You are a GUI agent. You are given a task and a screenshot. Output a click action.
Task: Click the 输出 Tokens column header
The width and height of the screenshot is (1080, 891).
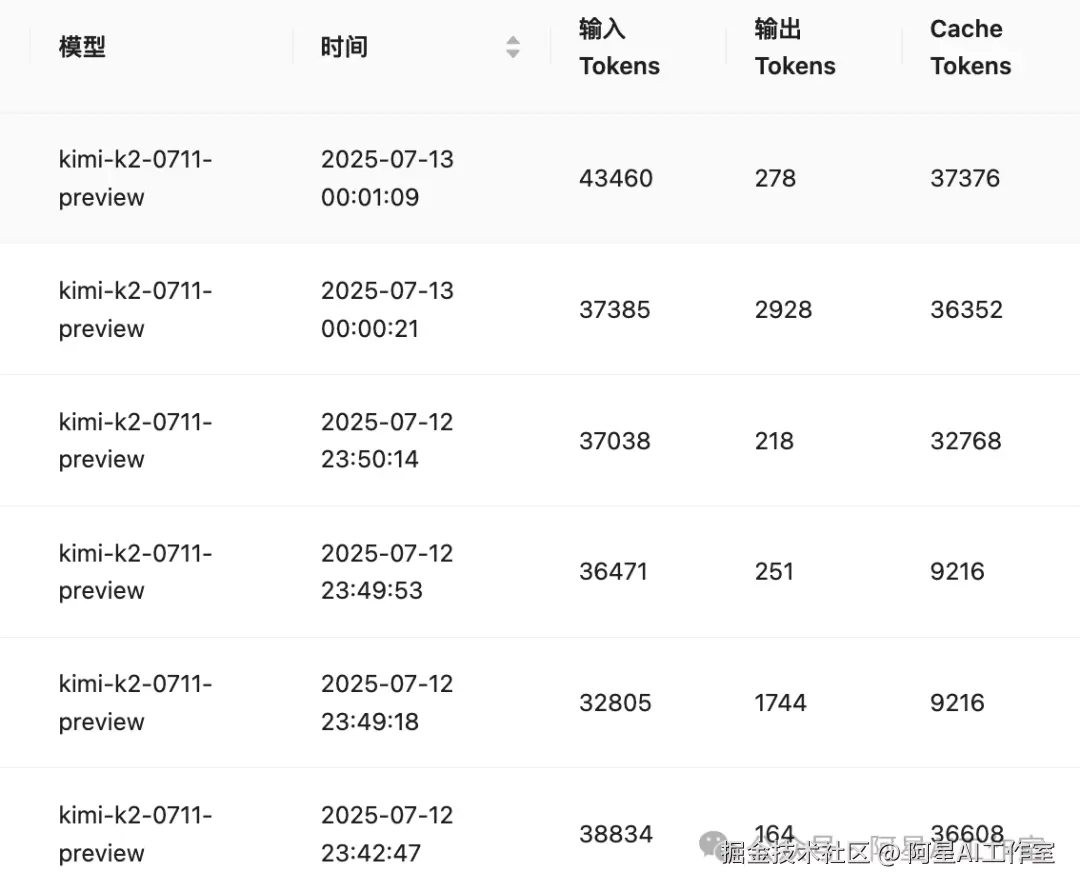(x=795, y=48)
